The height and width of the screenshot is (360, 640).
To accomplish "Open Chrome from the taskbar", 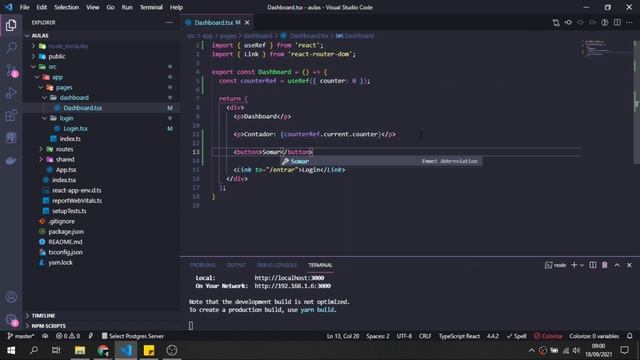I will 103,350.
